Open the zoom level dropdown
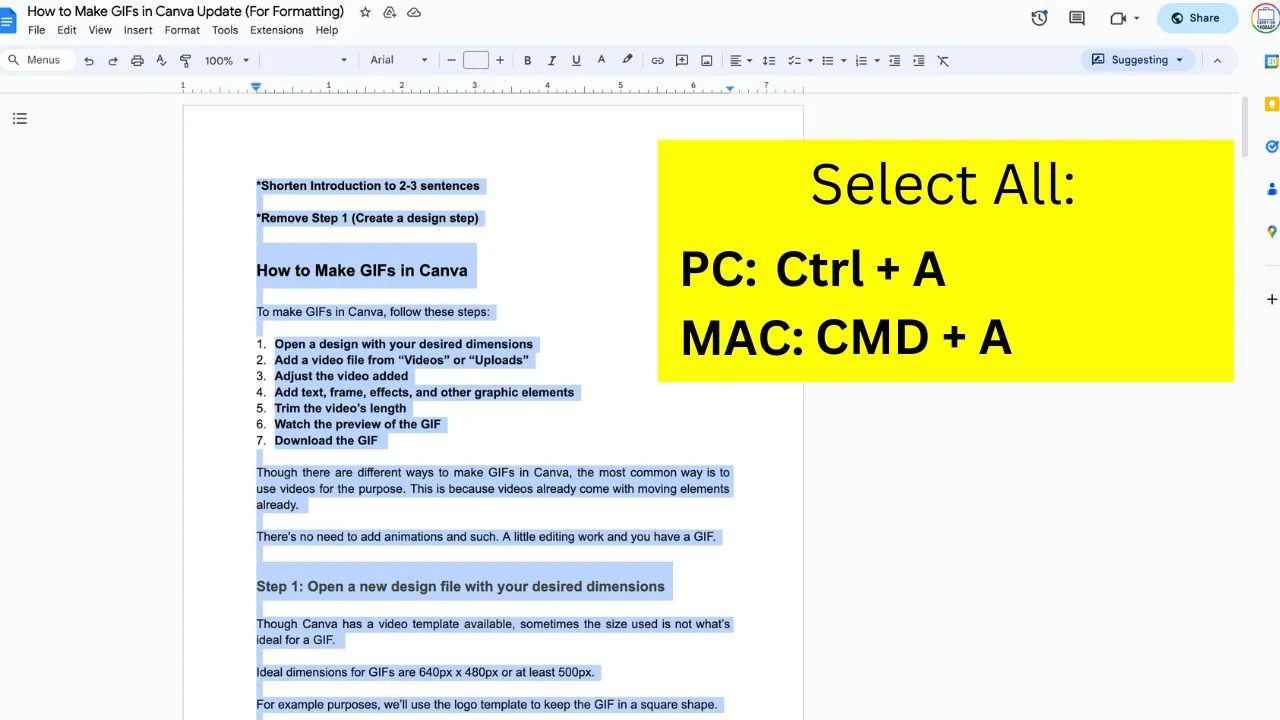 pyautogui.click(x=225, y=60)
